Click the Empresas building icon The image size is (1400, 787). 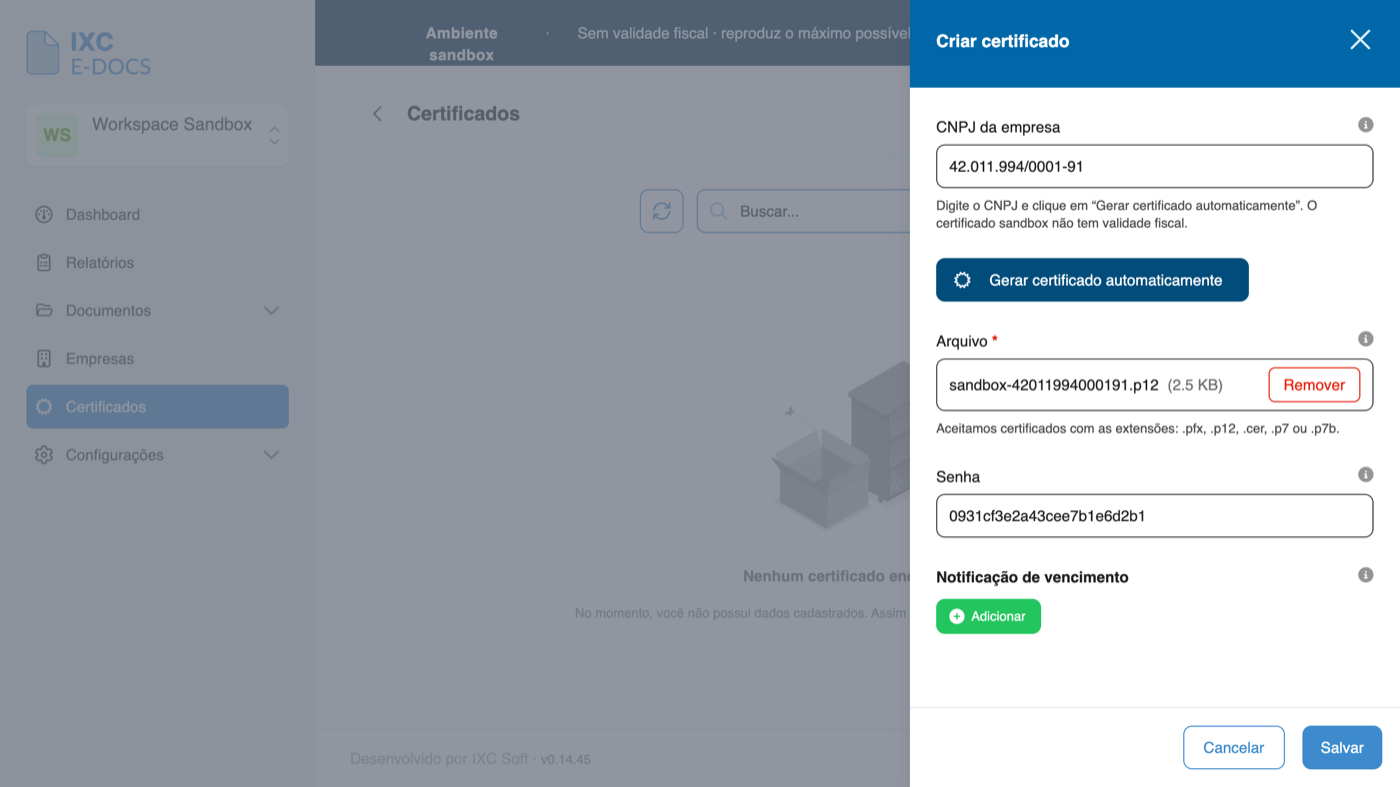point(44,358)
